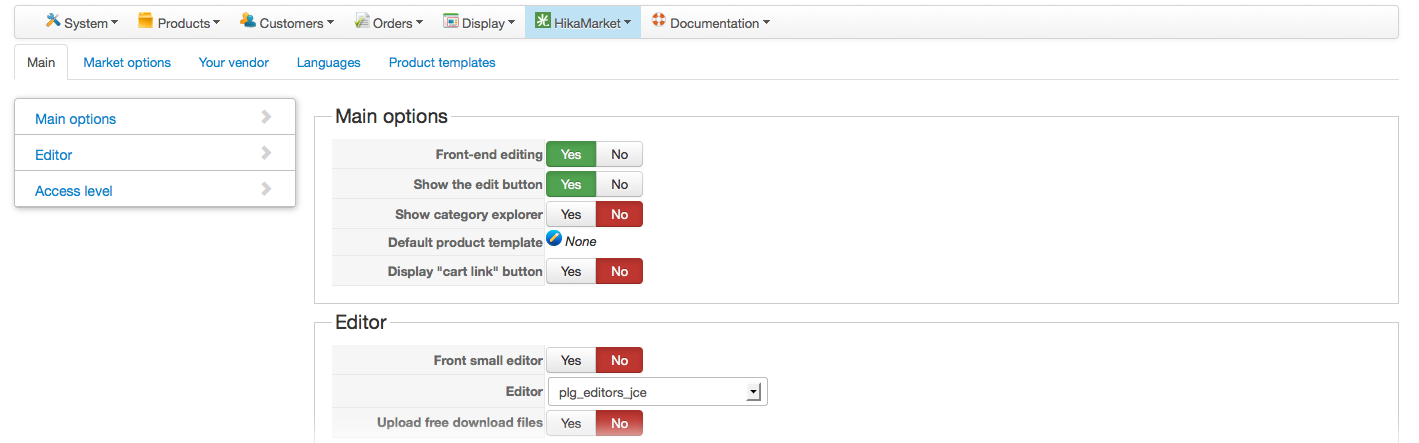Expand the Access level sidebar chevron

(x=266, y=189)
